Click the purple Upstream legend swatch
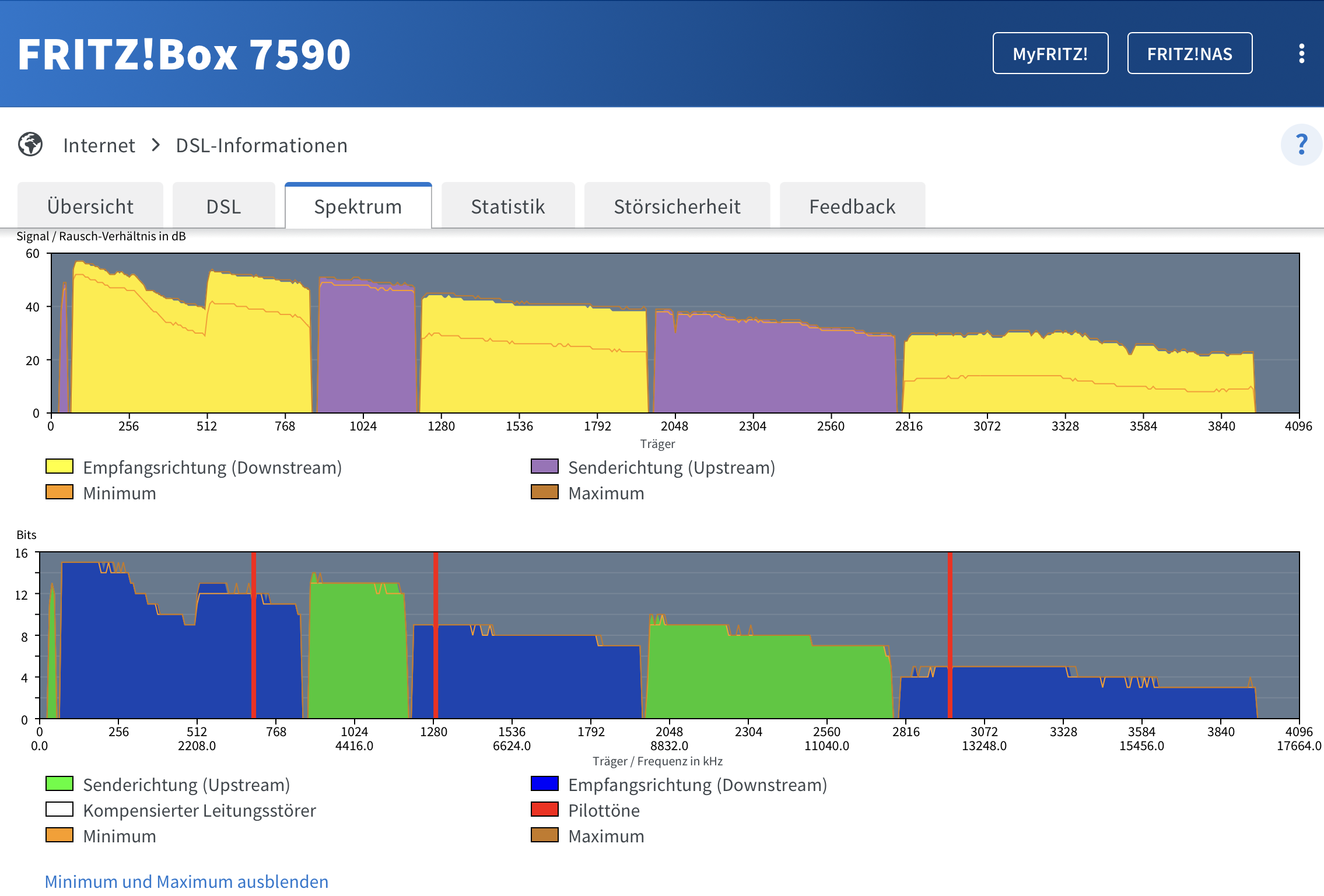The width and height of the screenshot is (1324, 896). click(545, 467)
